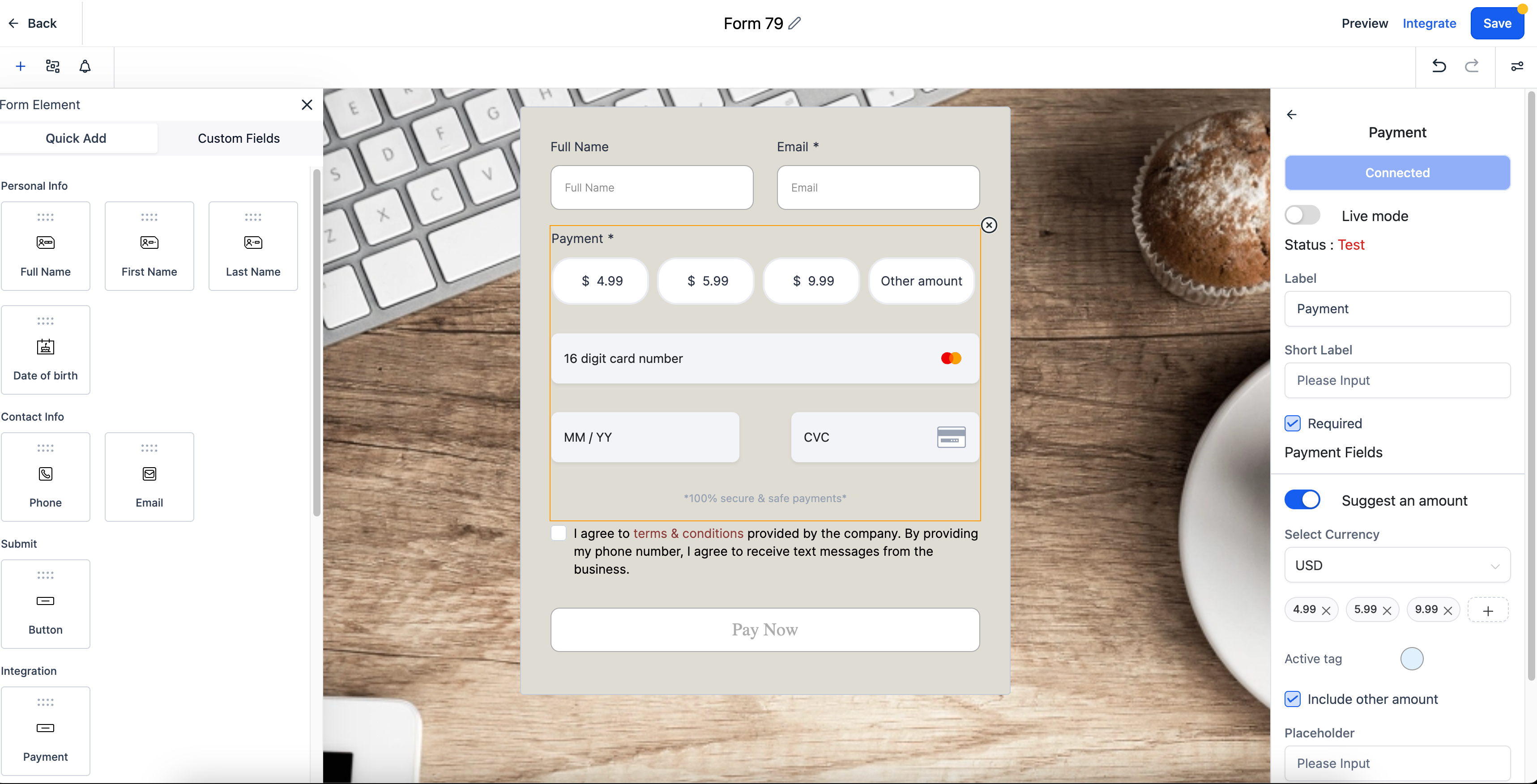
Task: Click the Payment label input field
Action: 1397,308
